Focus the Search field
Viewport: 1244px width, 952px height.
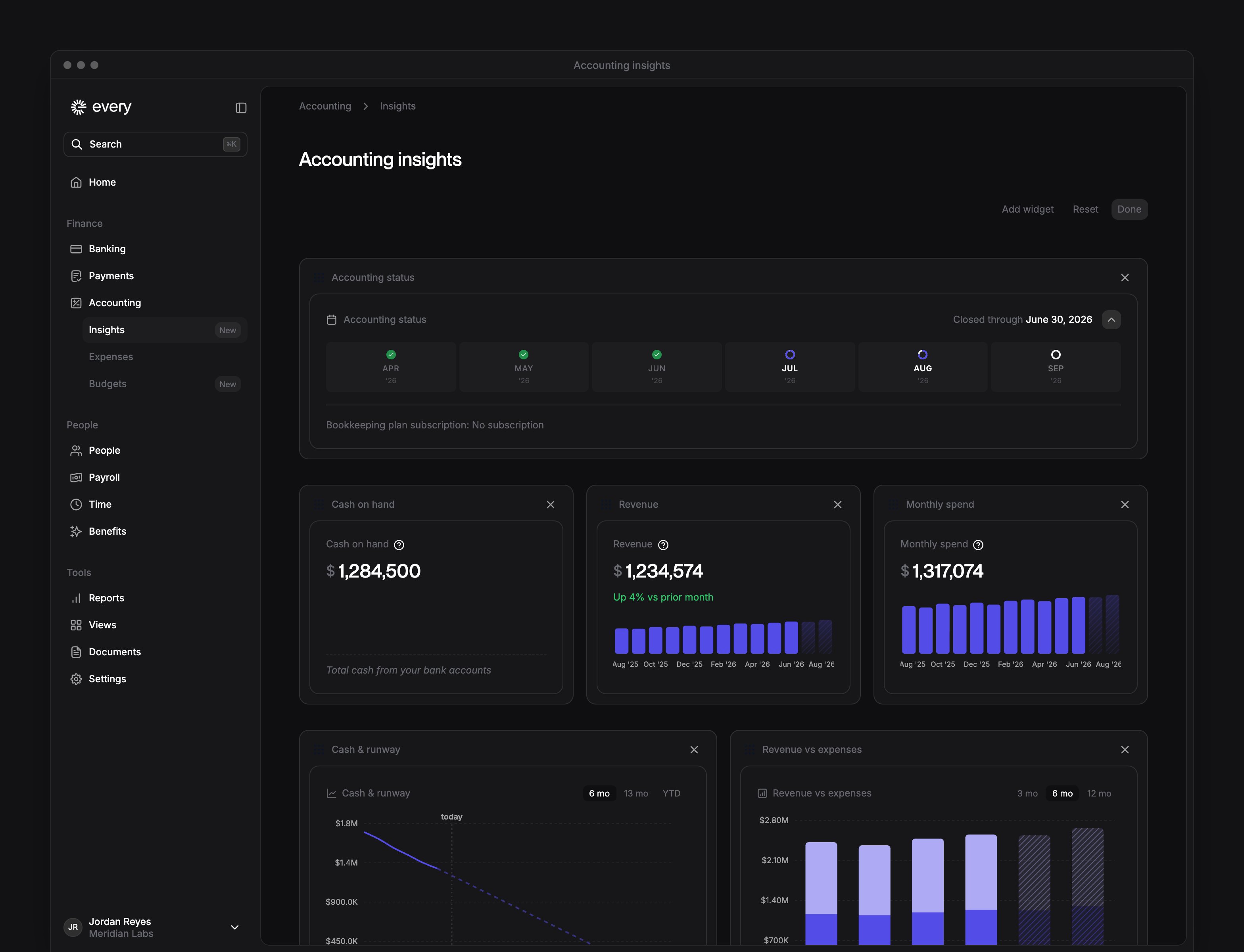(x=155, y=144)
